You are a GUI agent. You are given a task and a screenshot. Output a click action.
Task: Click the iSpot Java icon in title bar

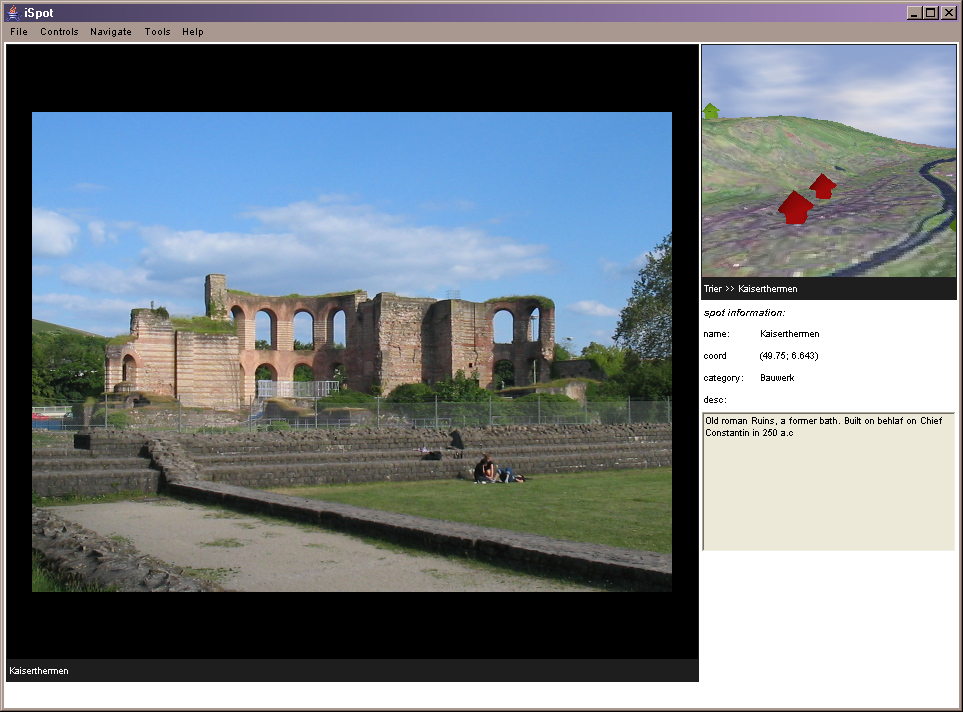click(x=11, y=12)
